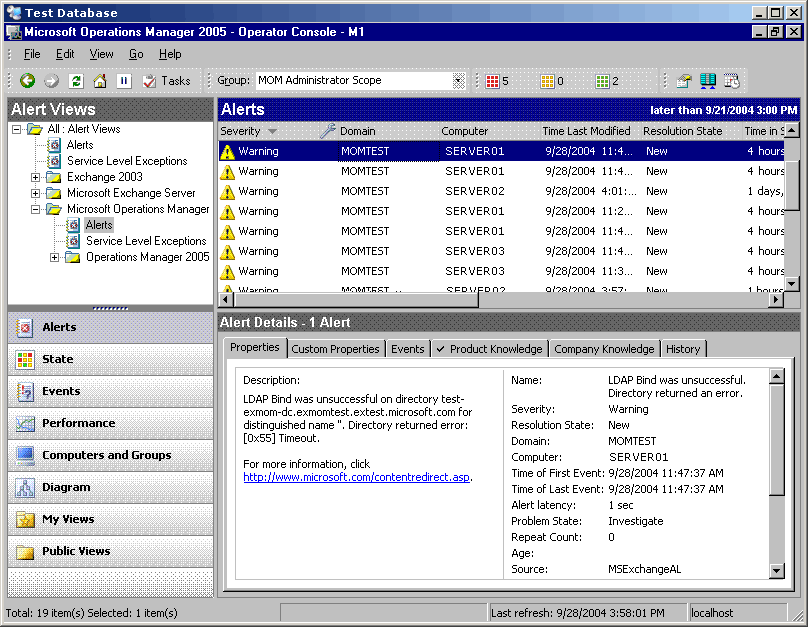
Task: Click the alerts horizontal scroll right arrow
Action: coord(776,300)
